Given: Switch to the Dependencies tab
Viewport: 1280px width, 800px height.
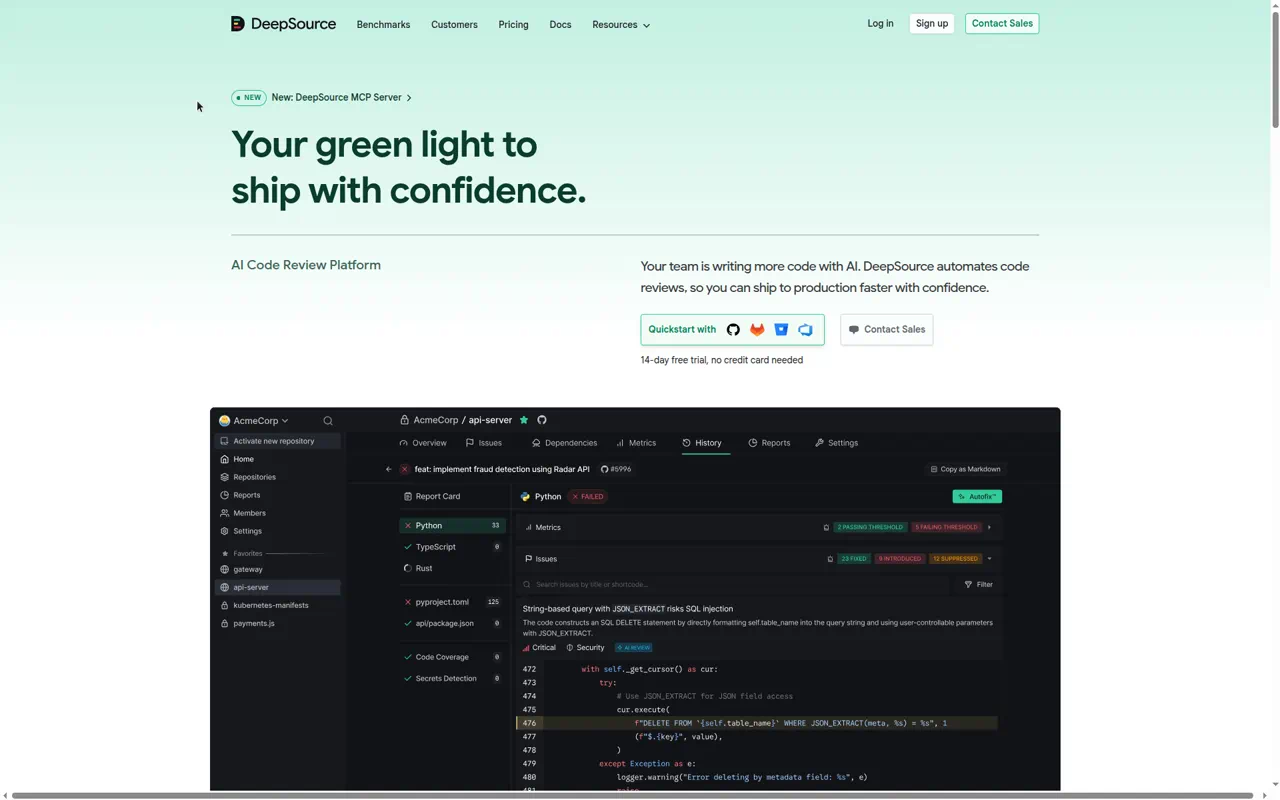Looking at the screenshot, I should (564, 443).
